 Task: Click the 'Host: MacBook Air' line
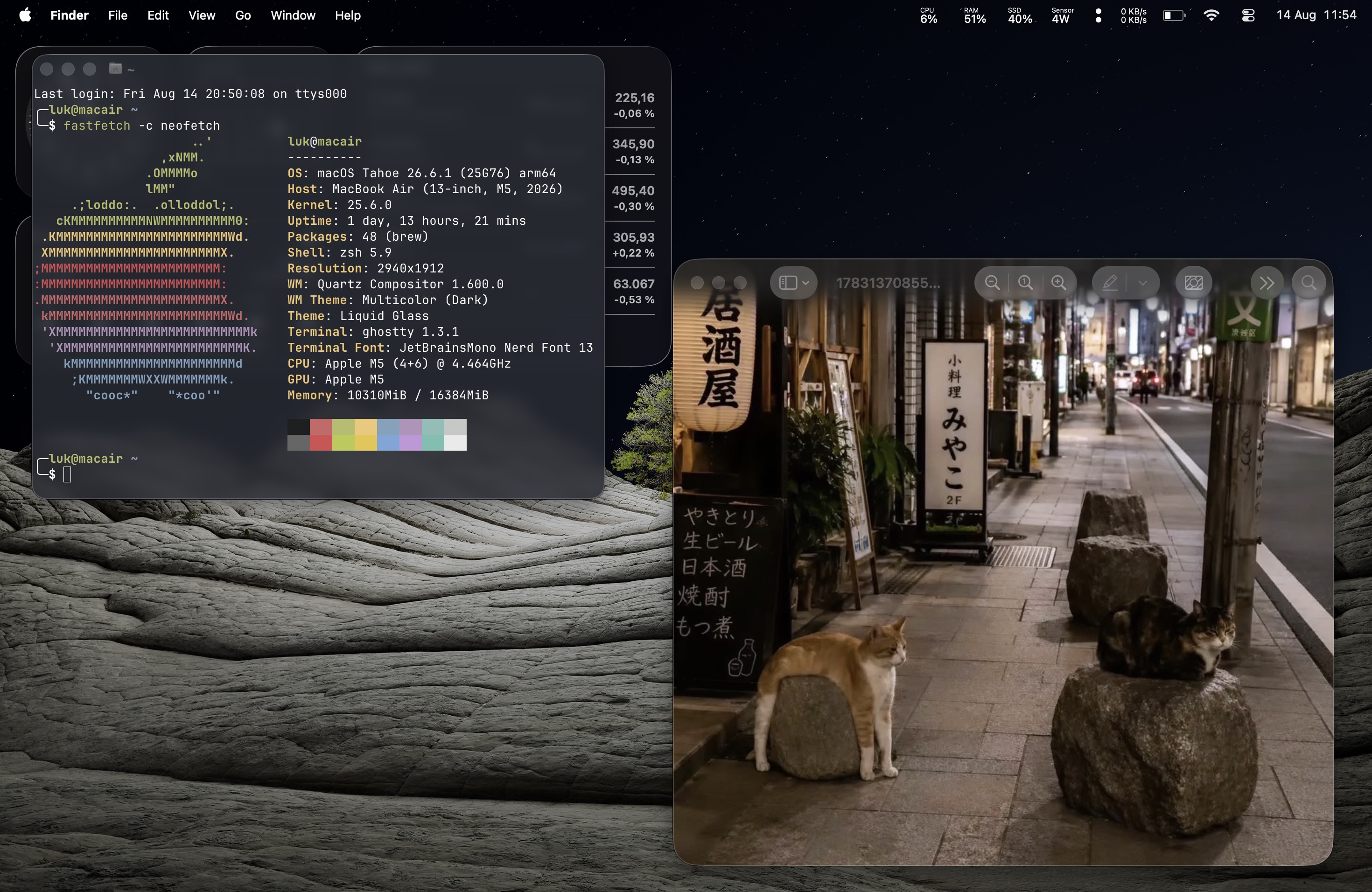(426, 189)
